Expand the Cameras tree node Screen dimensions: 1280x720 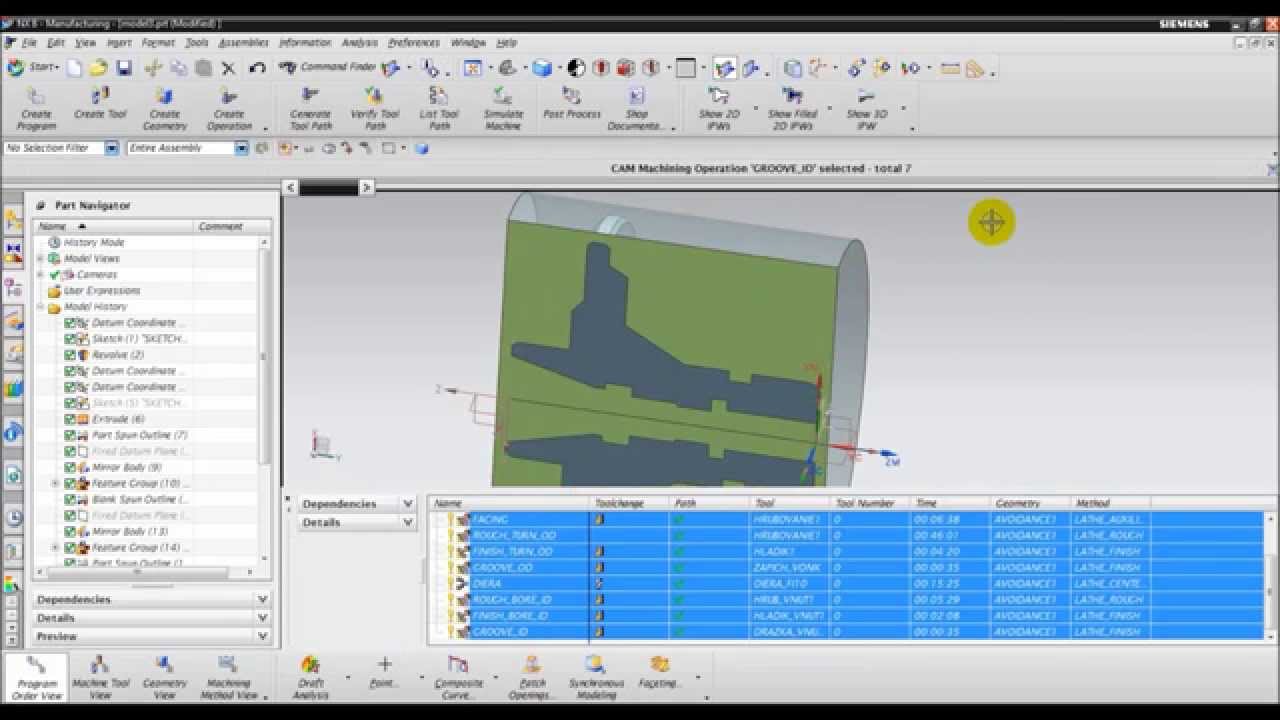click(x=40, y=274)
